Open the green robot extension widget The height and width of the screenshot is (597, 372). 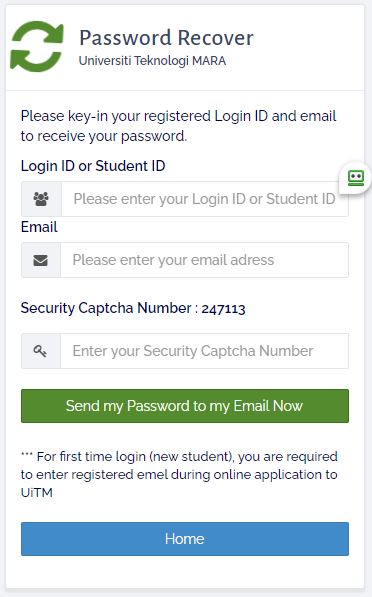356,178
